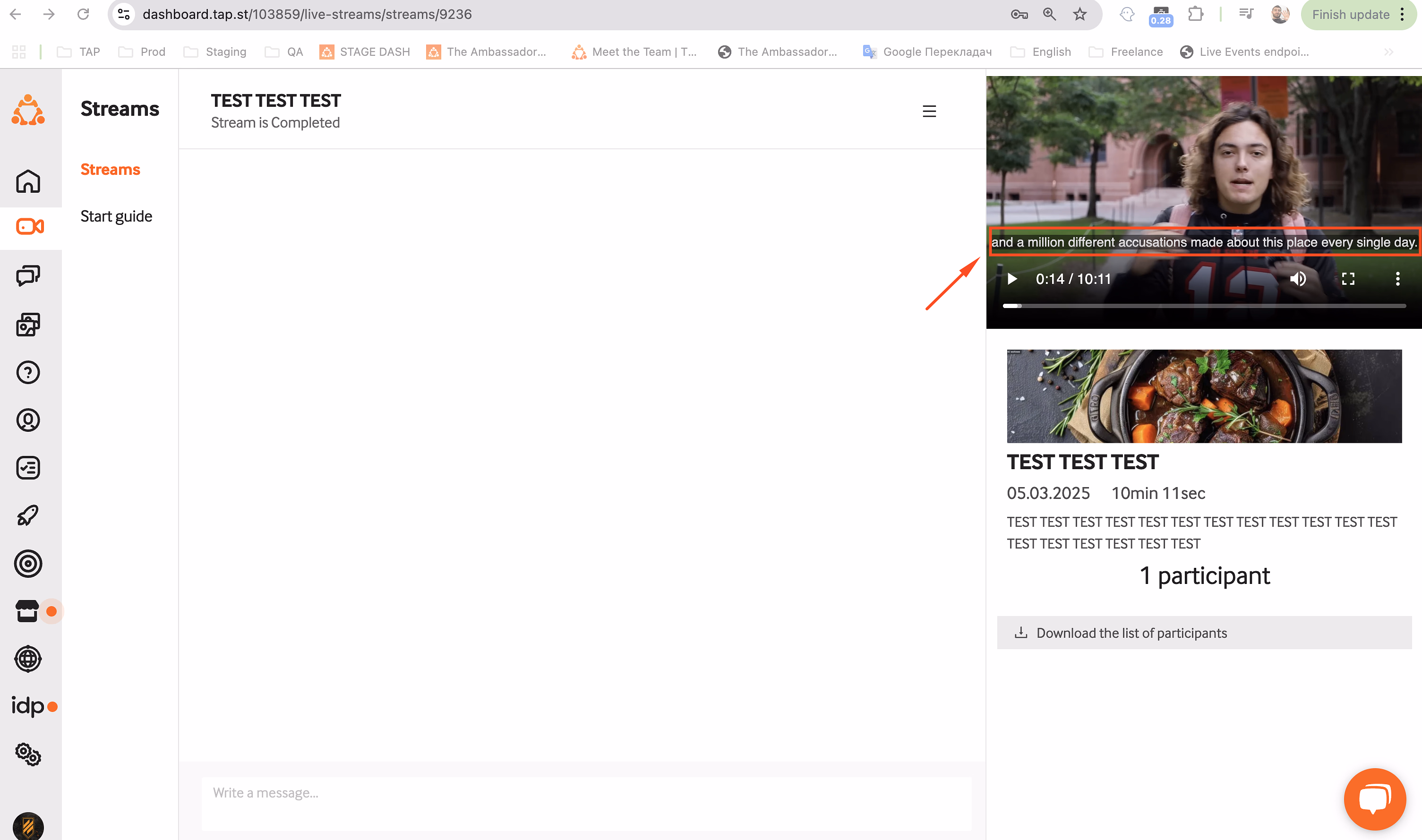The width and height of the screenshot is (1422, 840).
Task: Open Live Events endpoi... bookmark
Action: point(1244,52)
